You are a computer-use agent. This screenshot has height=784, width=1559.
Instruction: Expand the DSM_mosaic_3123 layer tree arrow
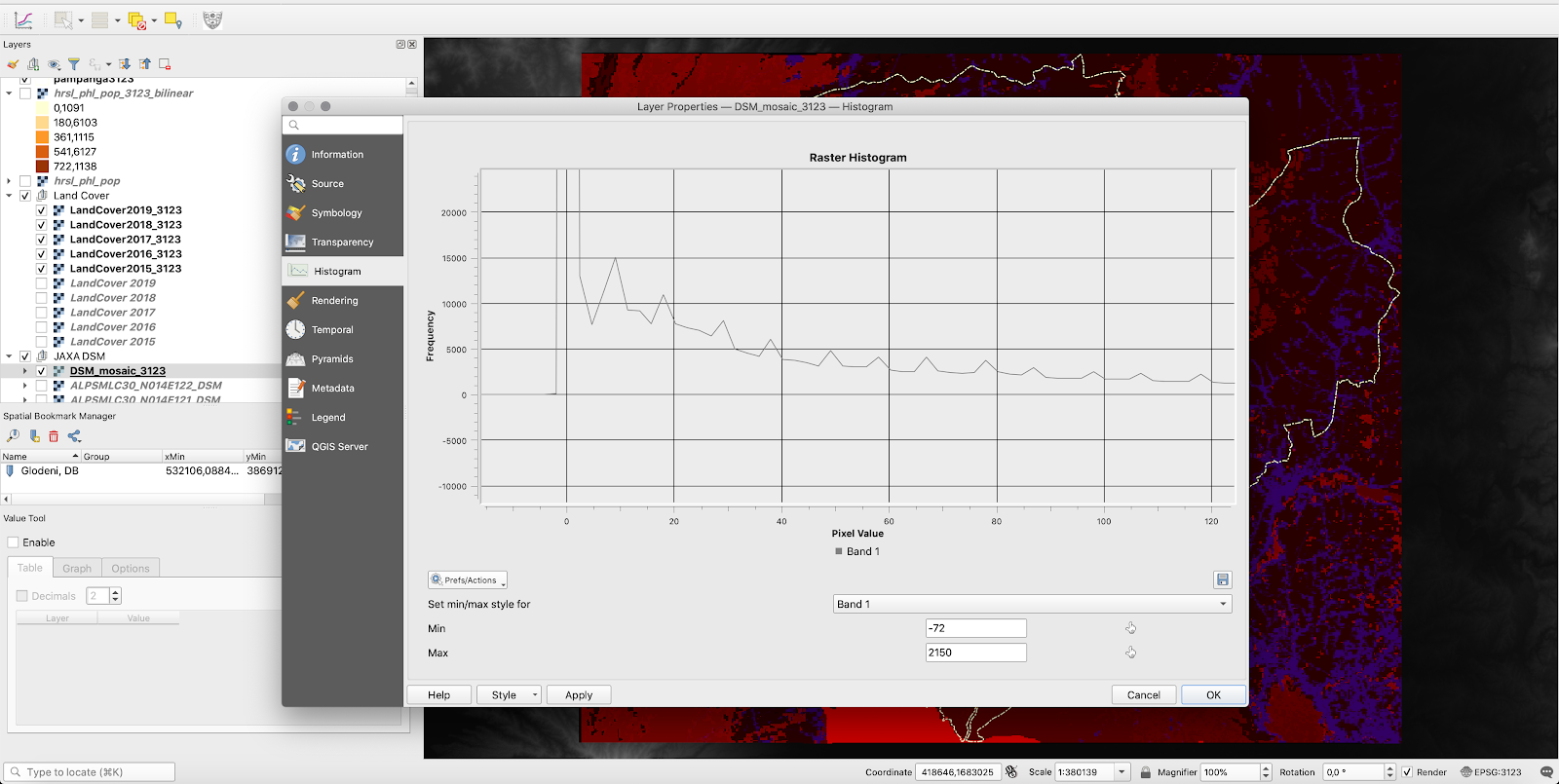click(x=25, y=371)
